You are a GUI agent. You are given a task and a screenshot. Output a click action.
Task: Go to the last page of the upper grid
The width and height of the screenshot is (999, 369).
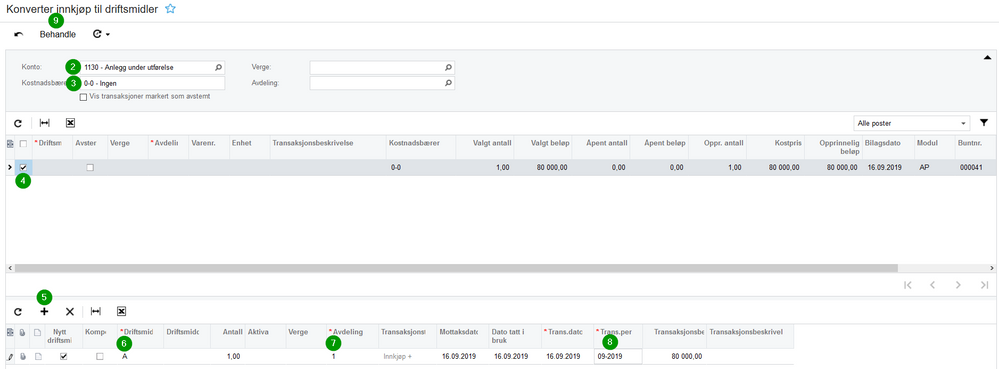(984, 285)
